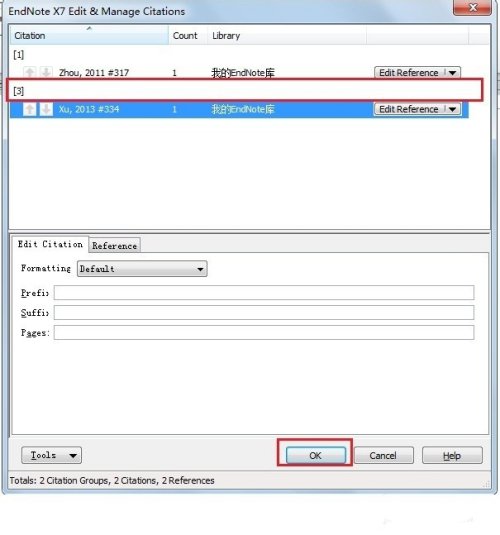500x535 pixels.
Task: Click Edit Reference for Zhou, 2011 #317
Action: coord(409,73)
